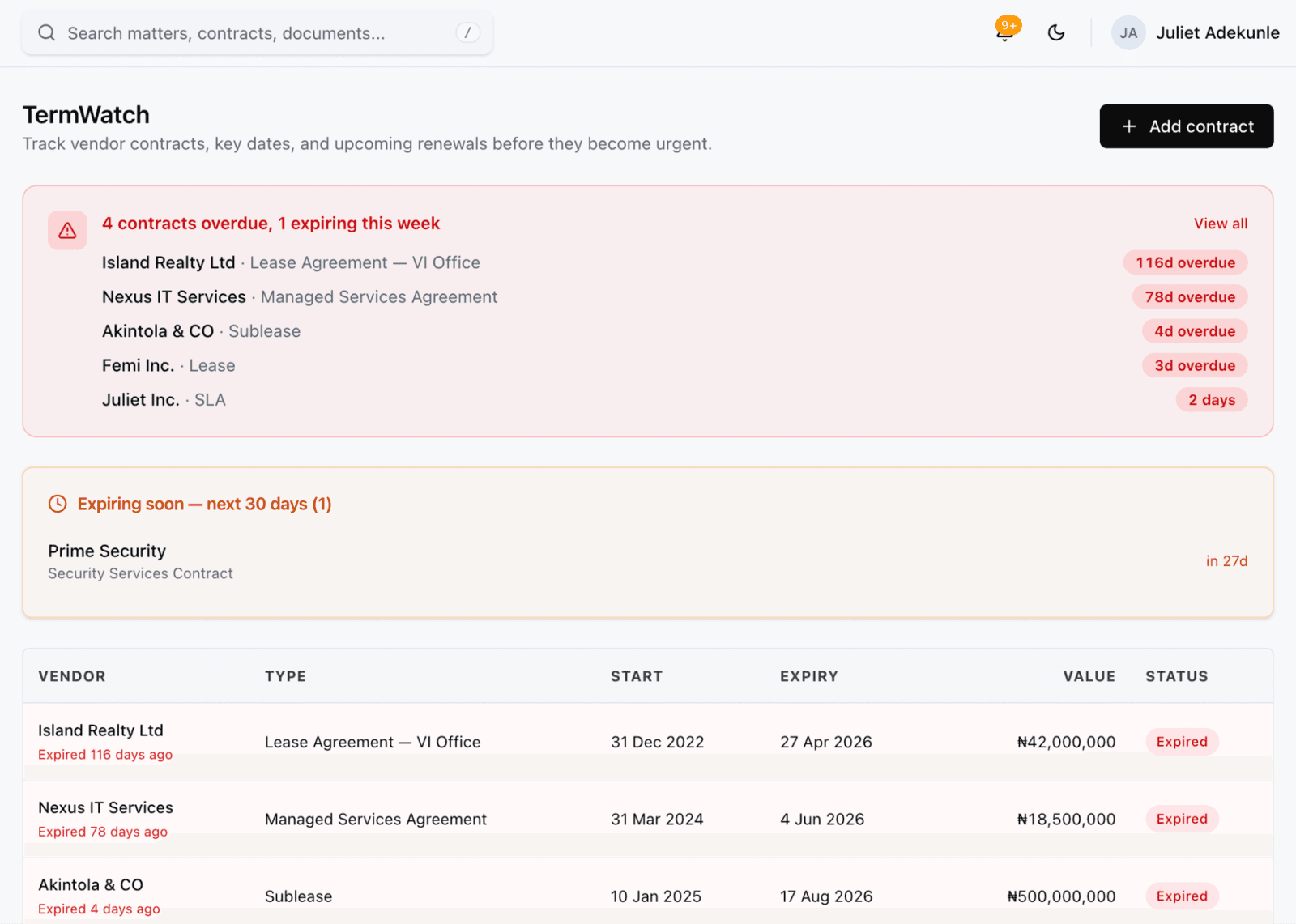
Task: Click the 4d overdue badge
Action: [1195, 331]
